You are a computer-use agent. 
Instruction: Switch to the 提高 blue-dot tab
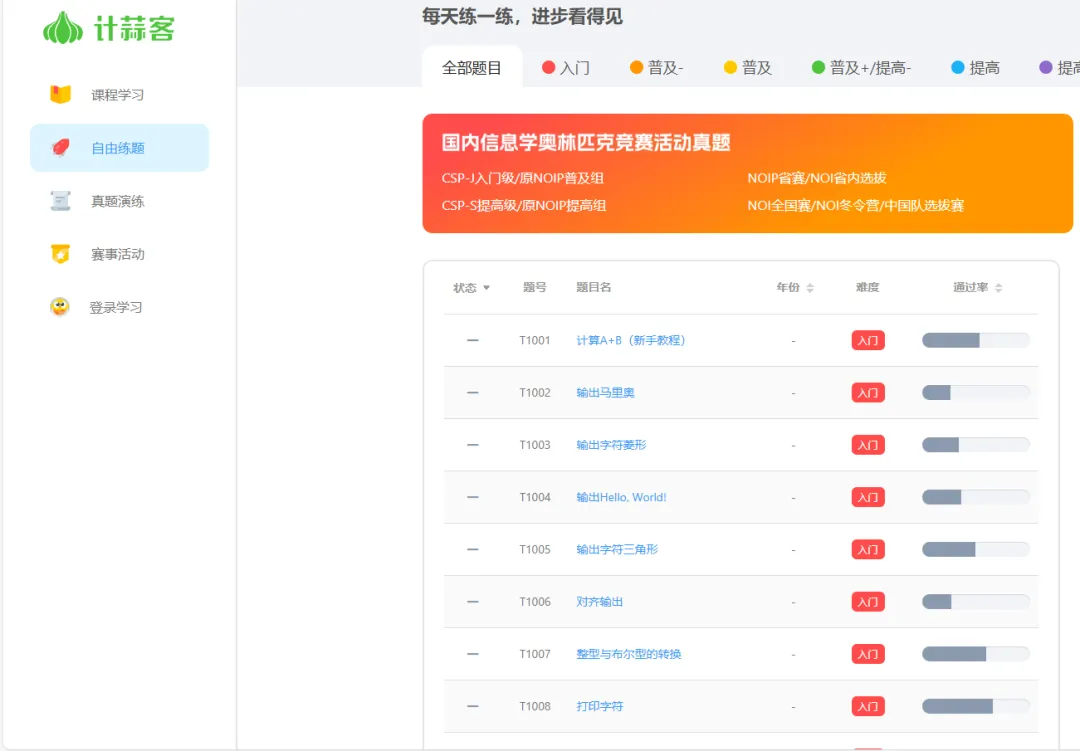click(975, 68)
